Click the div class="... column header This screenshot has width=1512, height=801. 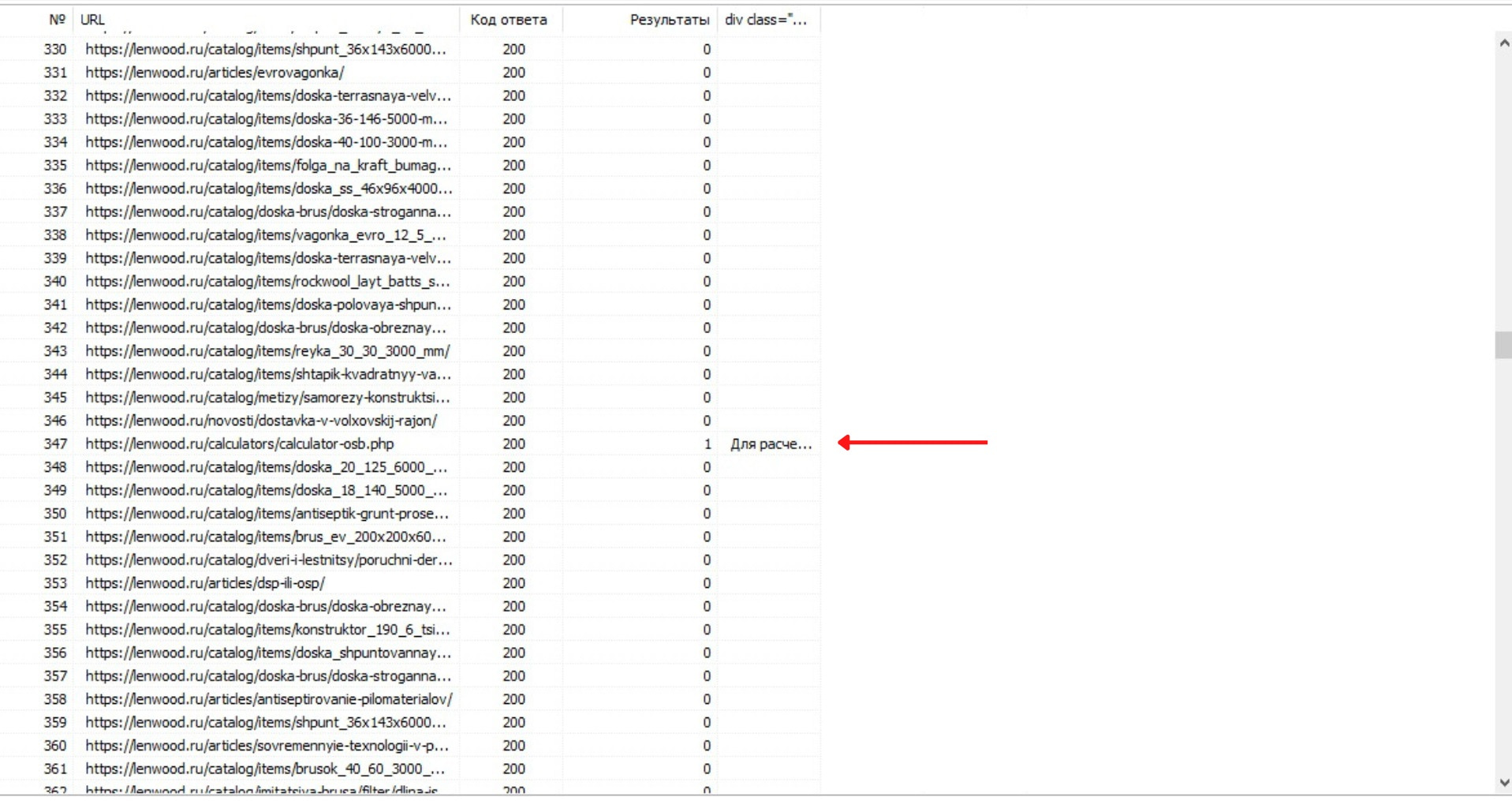[x=766, y=20]
